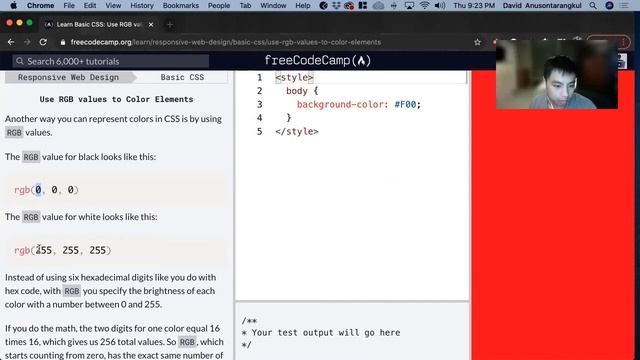Open the Edit menu

(x=90, y=5)
